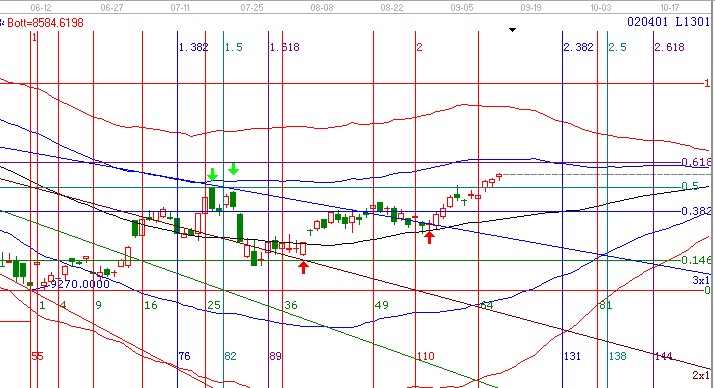Select the 09-05 date on axis
715x388 pixels.
(461, 7)
